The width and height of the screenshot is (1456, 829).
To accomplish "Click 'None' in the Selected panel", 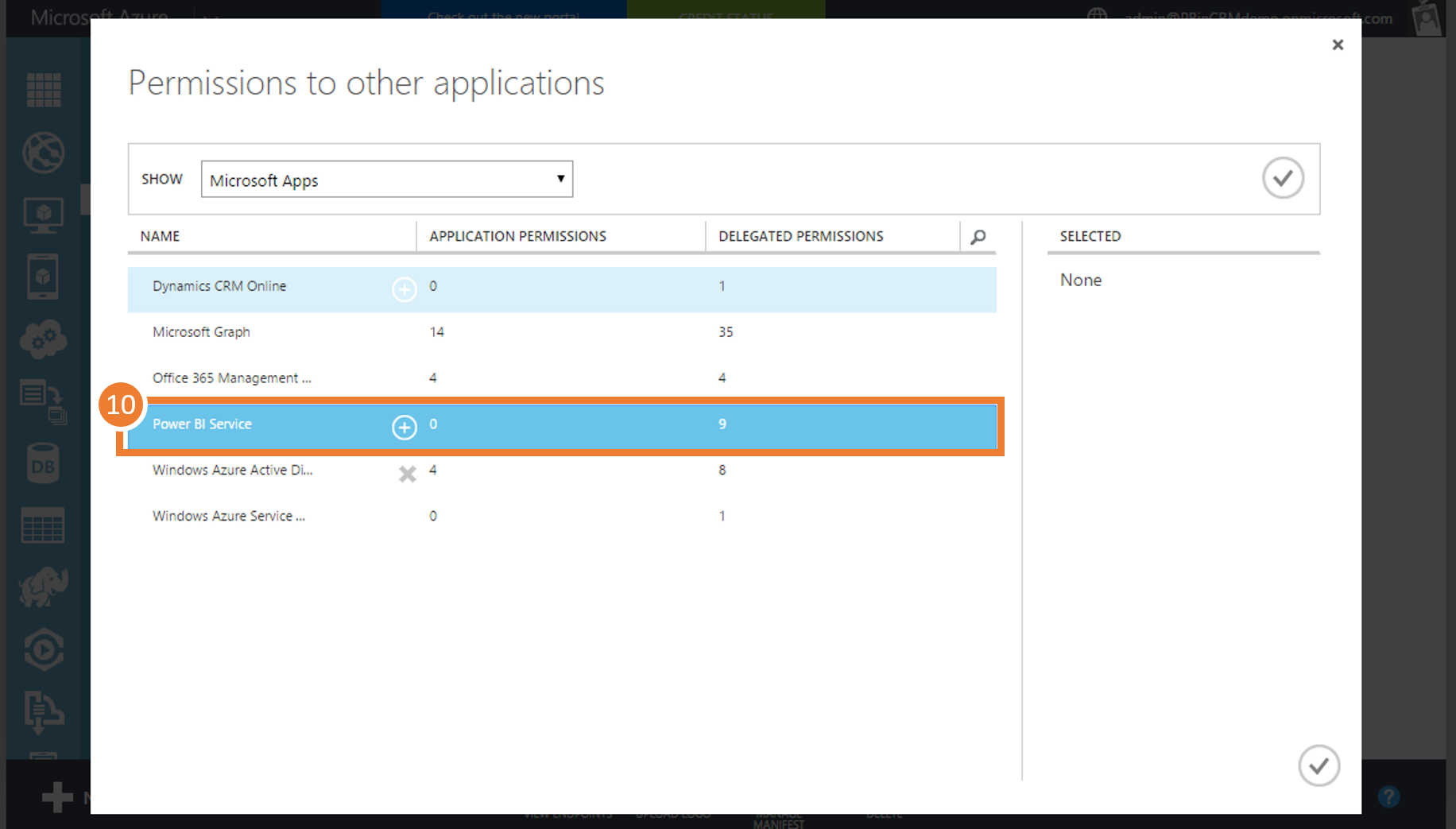I will coord(1081,280).
